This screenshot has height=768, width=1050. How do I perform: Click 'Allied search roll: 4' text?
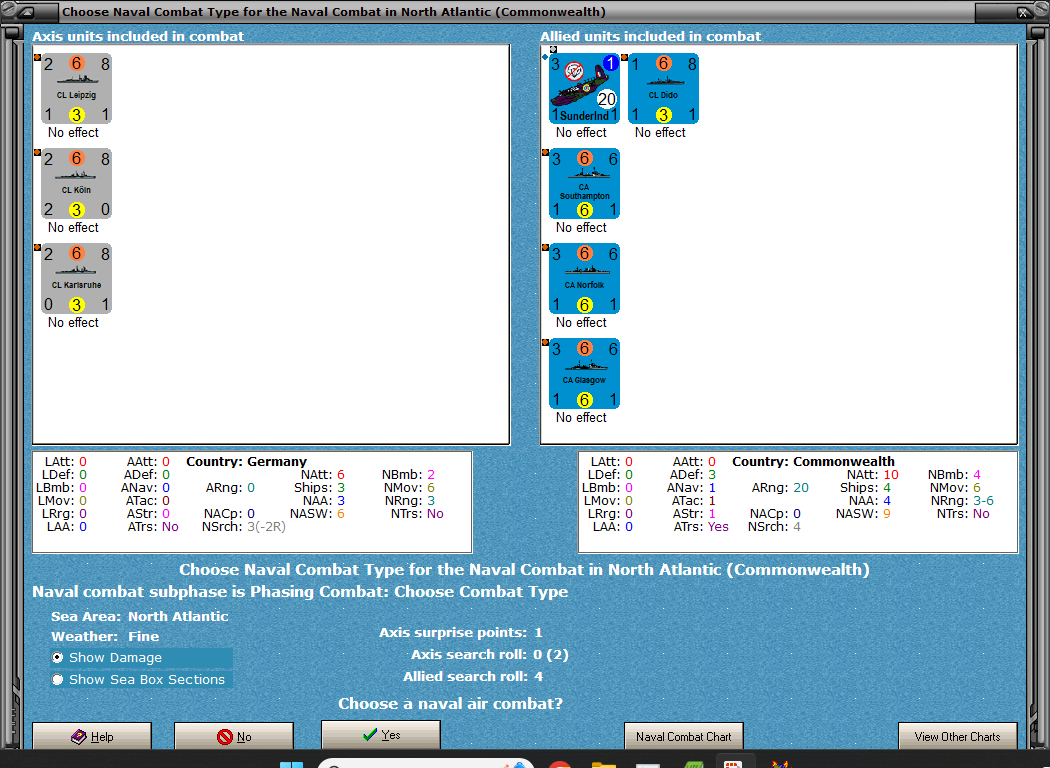click(x=473, y=676)
